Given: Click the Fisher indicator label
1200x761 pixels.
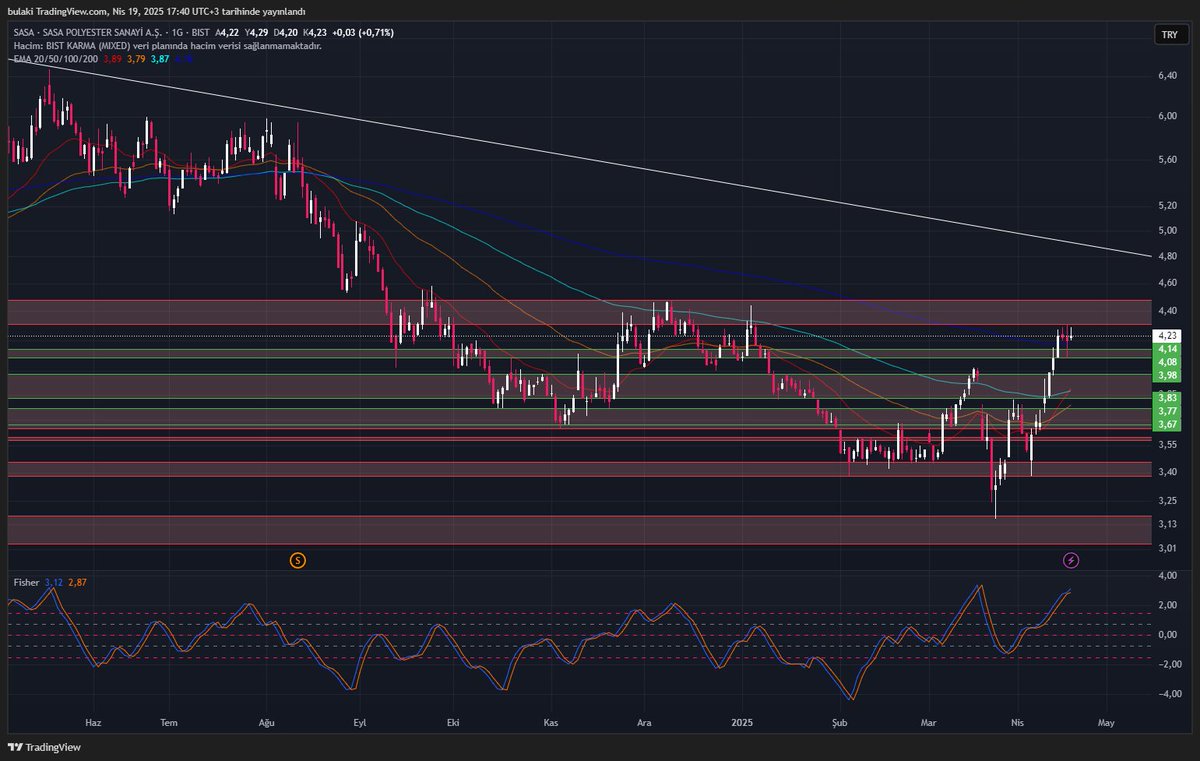Looking at the screenshot, I should (26, 581).
